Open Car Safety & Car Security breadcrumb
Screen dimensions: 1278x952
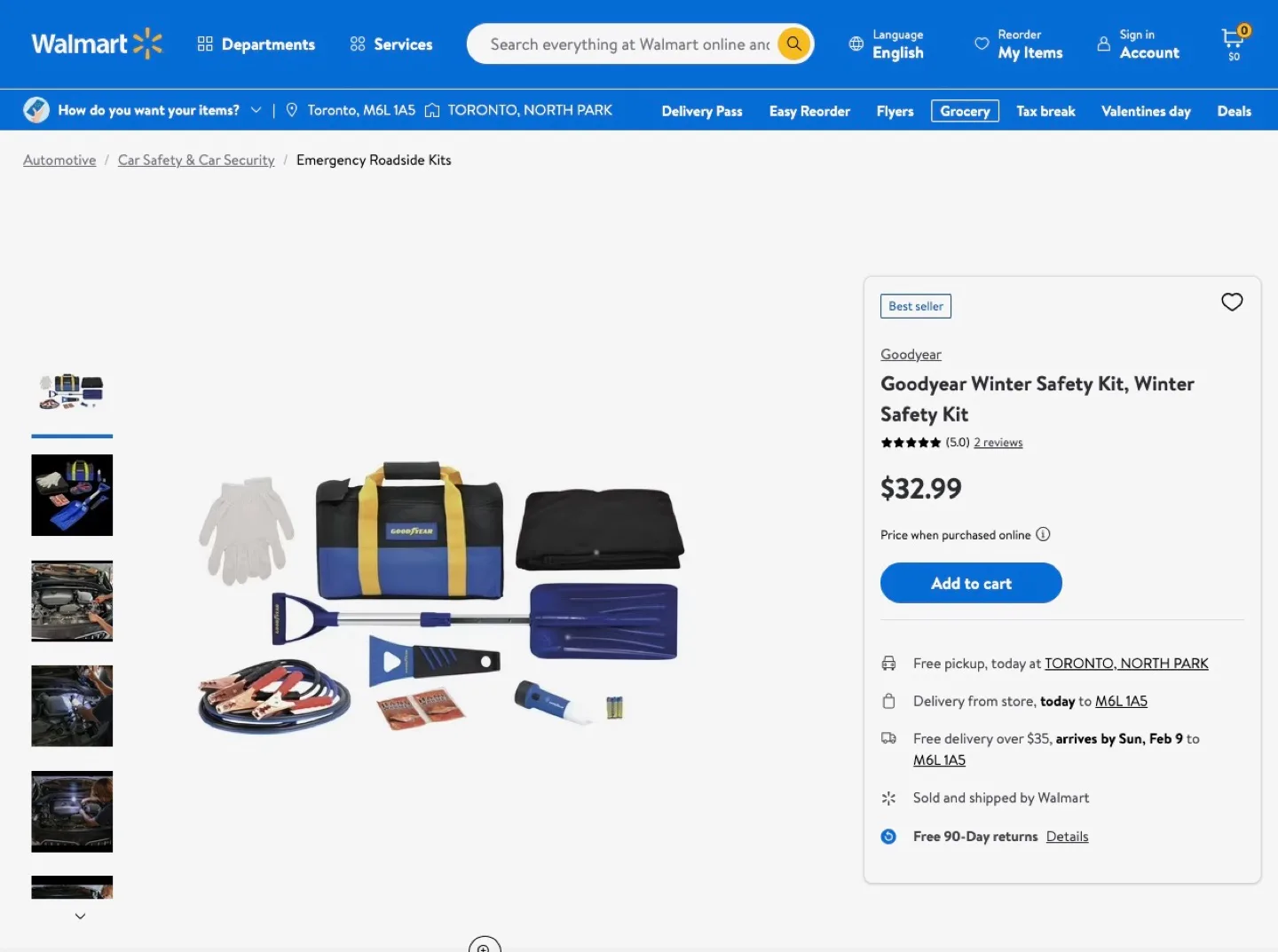(196, 160)
